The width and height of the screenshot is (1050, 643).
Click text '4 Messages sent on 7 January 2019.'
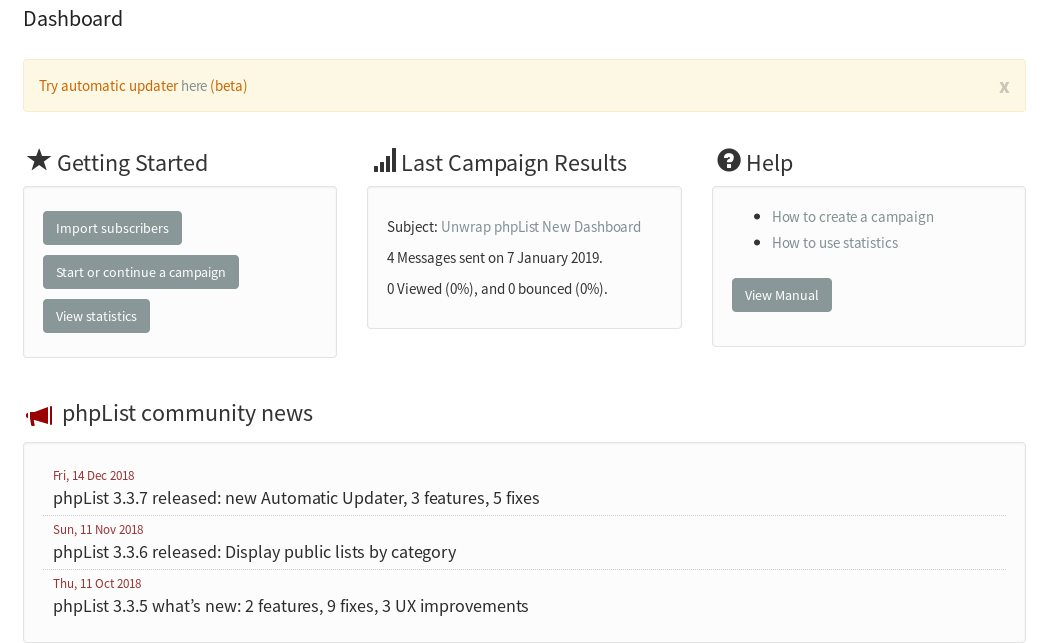click(495, 258)
